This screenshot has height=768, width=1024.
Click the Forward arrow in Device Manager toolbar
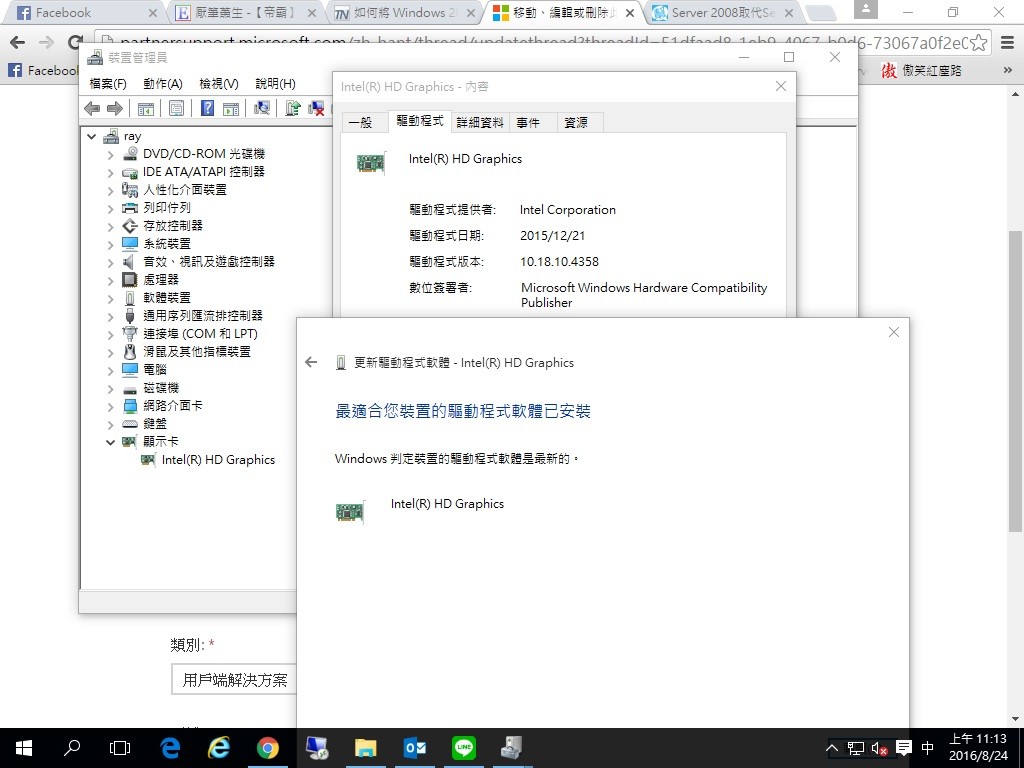115,108
